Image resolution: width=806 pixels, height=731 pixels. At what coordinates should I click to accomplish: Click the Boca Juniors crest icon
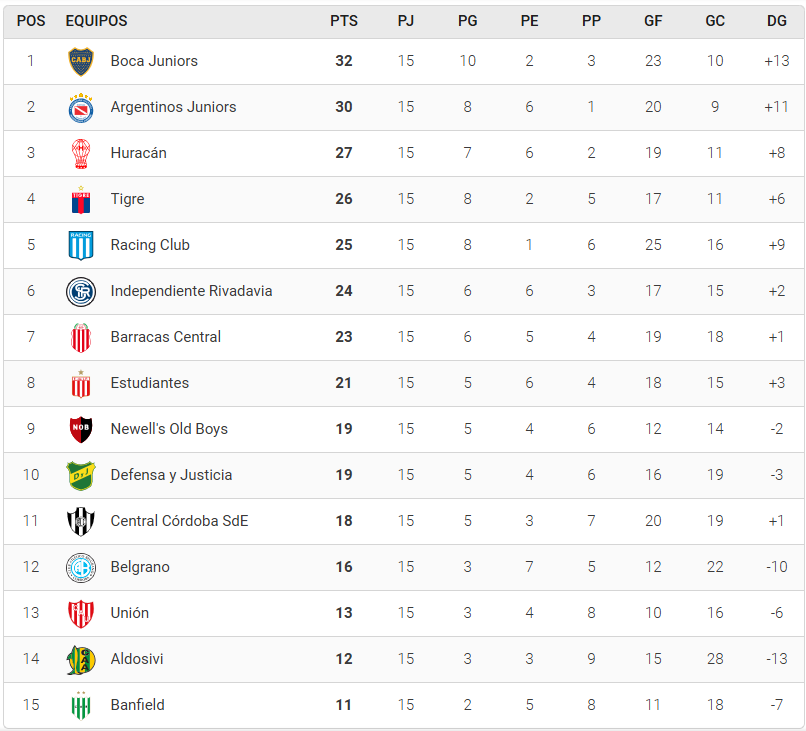tap(81, 61)
